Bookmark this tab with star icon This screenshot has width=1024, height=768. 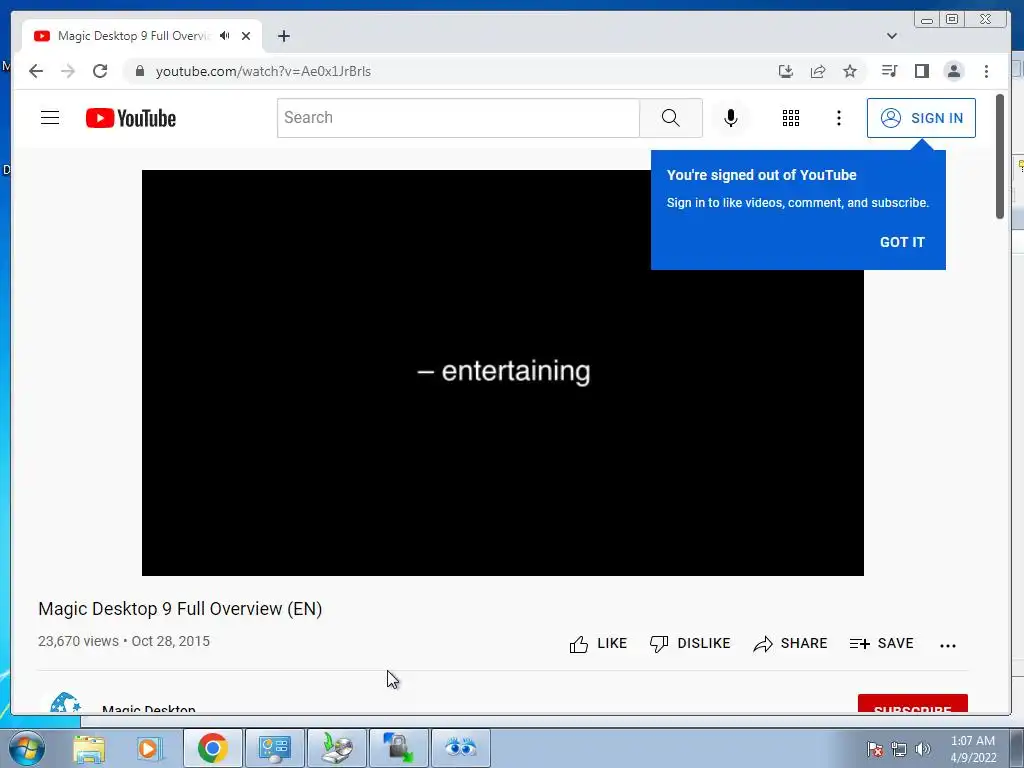pos(850,71)
